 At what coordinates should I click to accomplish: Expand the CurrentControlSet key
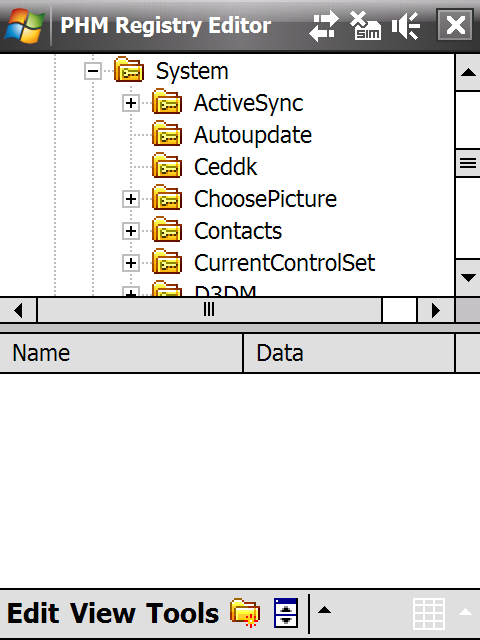pyautogui.click(x=131, y=263)
